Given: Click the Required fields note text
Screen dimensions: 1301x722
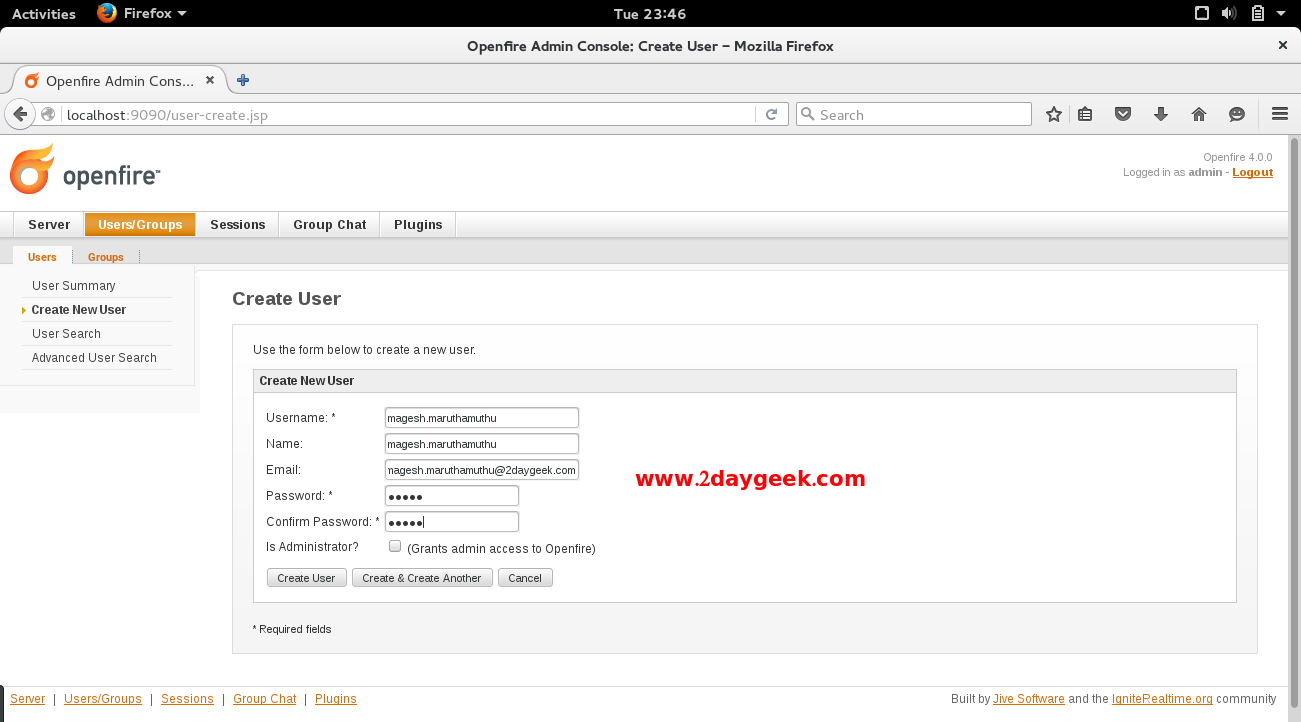Looking at the screenshot, I should [x=292, y=629].
